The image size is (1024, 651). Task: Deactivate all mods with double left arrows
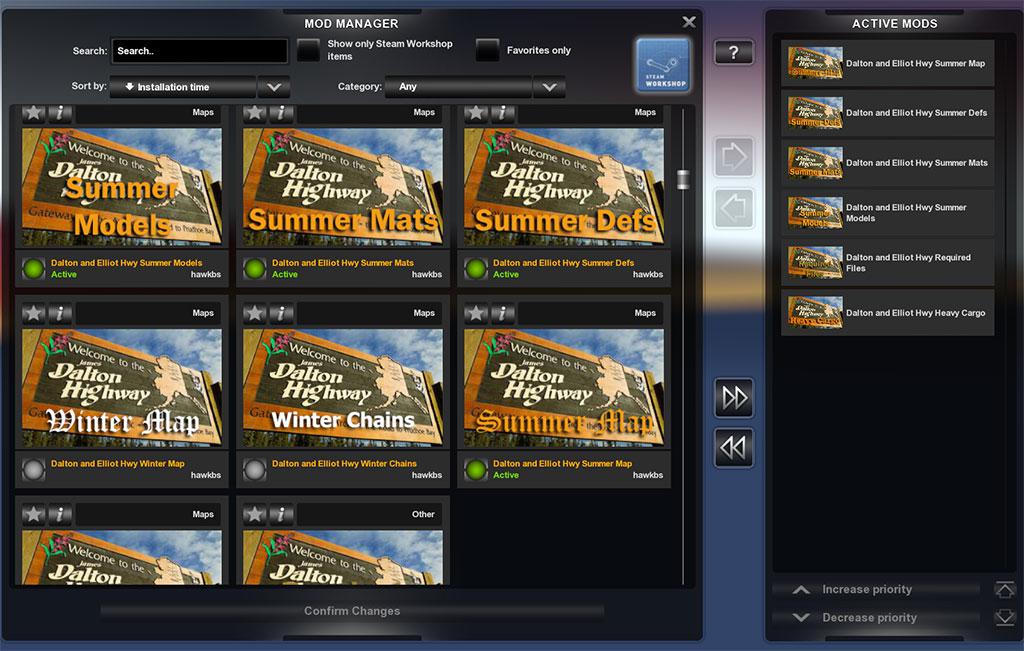click(x=733, y=448)
